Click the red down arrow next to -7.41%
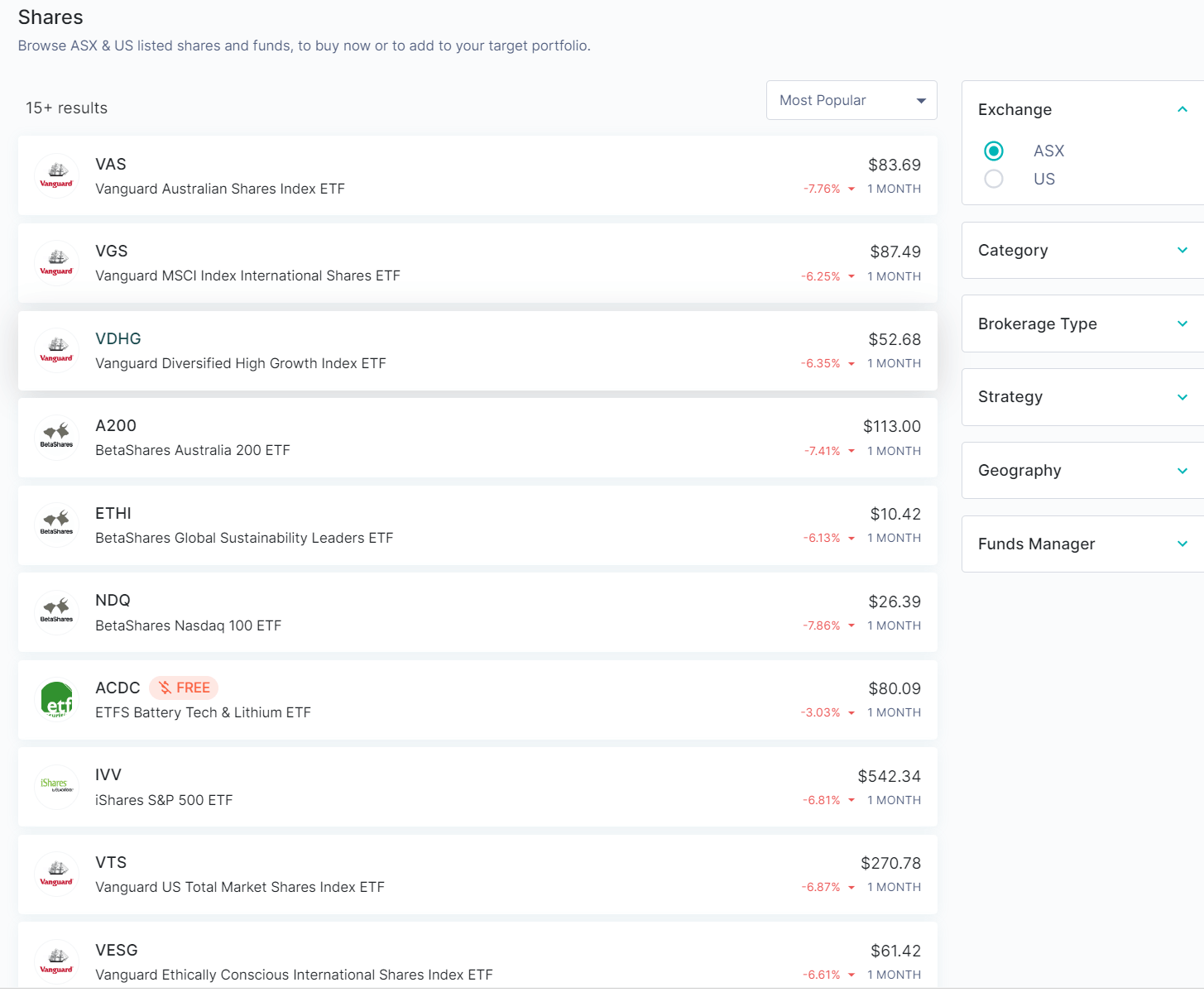Viewport: 1204px width, 992px height. click(851, 451)
